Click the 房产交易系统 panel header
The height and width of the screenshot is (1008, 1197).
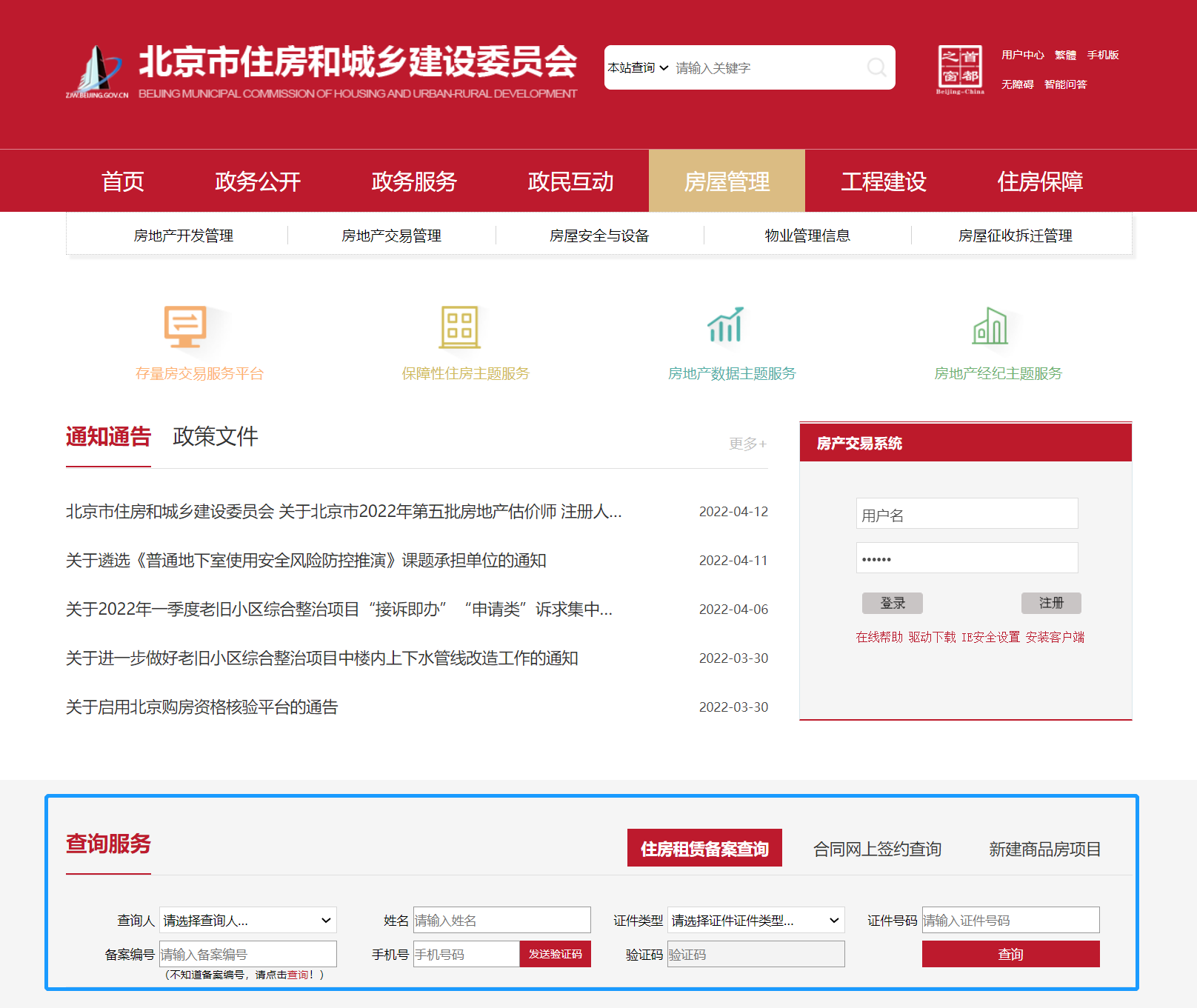click(966, 443)
